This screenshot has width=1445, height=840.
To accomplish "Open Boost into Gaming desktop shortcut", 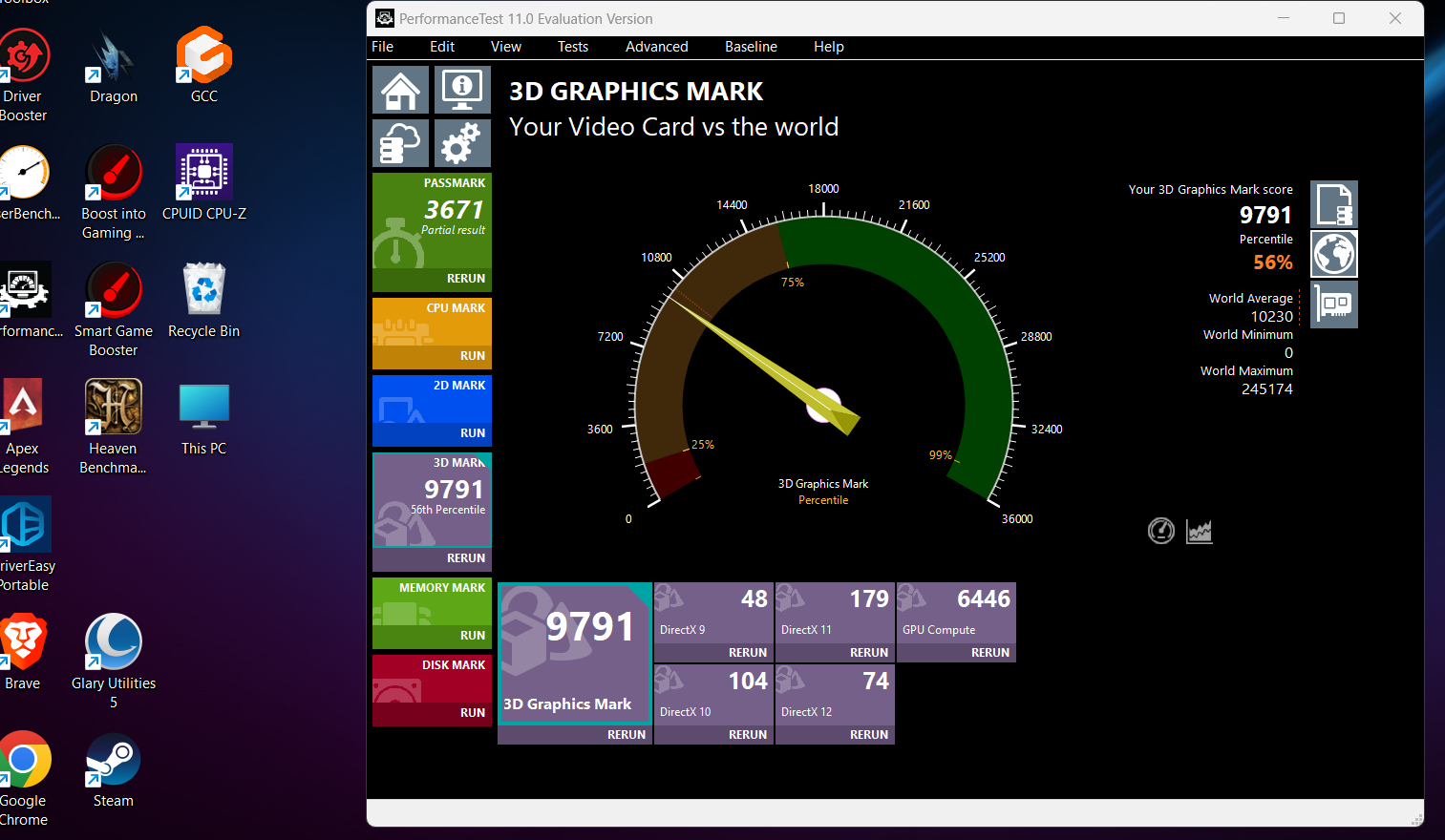I will 114,193.
